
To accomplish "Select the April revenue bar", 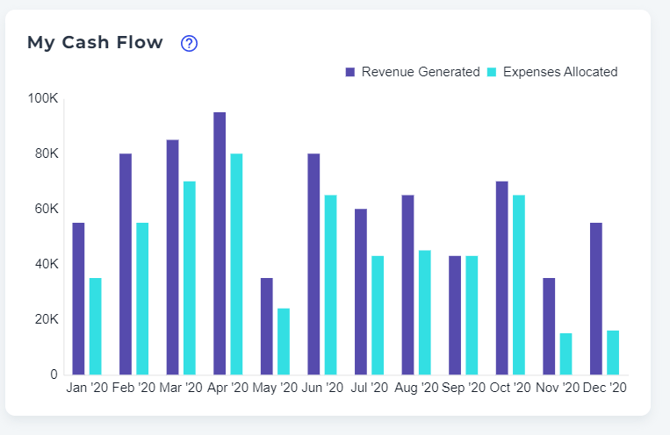I will click(220, 243).
